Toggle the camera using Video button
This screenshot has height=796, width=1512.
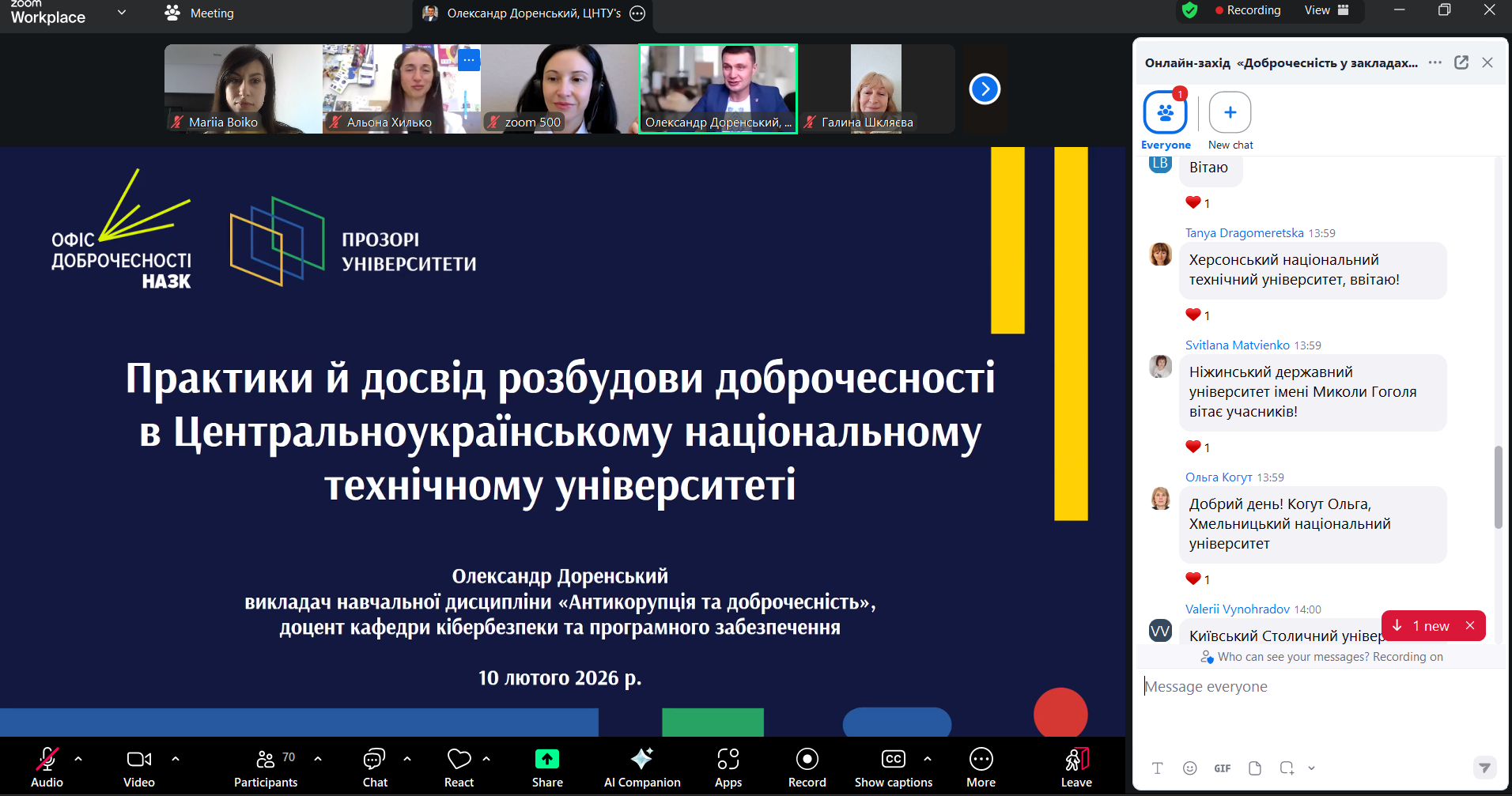point(139,767)
